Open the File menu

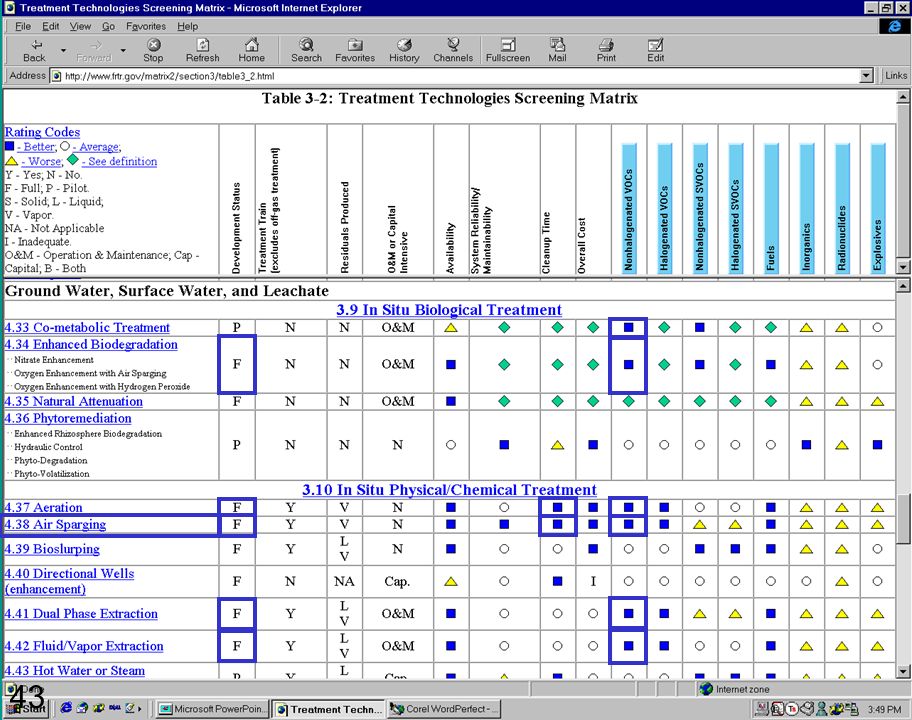[x=23, y=26]
